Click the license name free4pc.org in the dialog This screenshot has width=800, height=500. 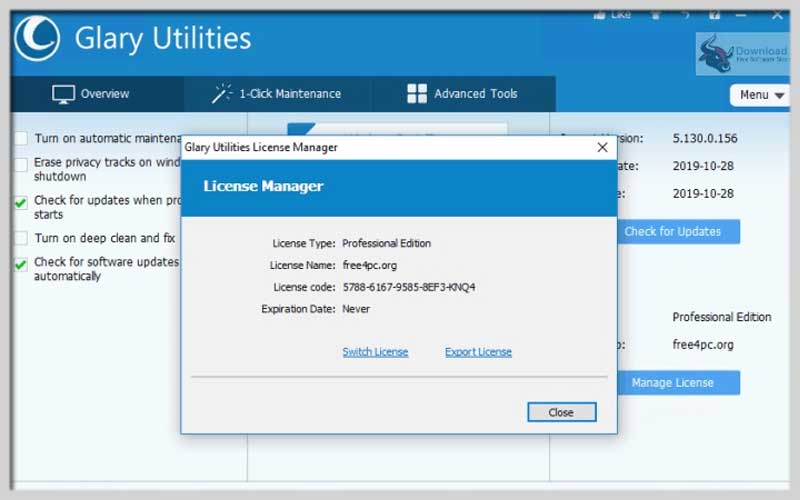(369, 265)
